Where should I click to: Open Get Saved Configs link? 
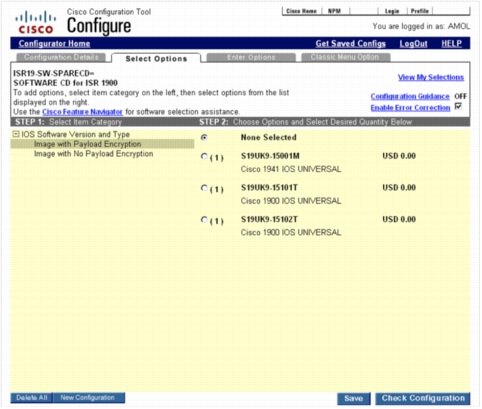[x=351, y=44]
